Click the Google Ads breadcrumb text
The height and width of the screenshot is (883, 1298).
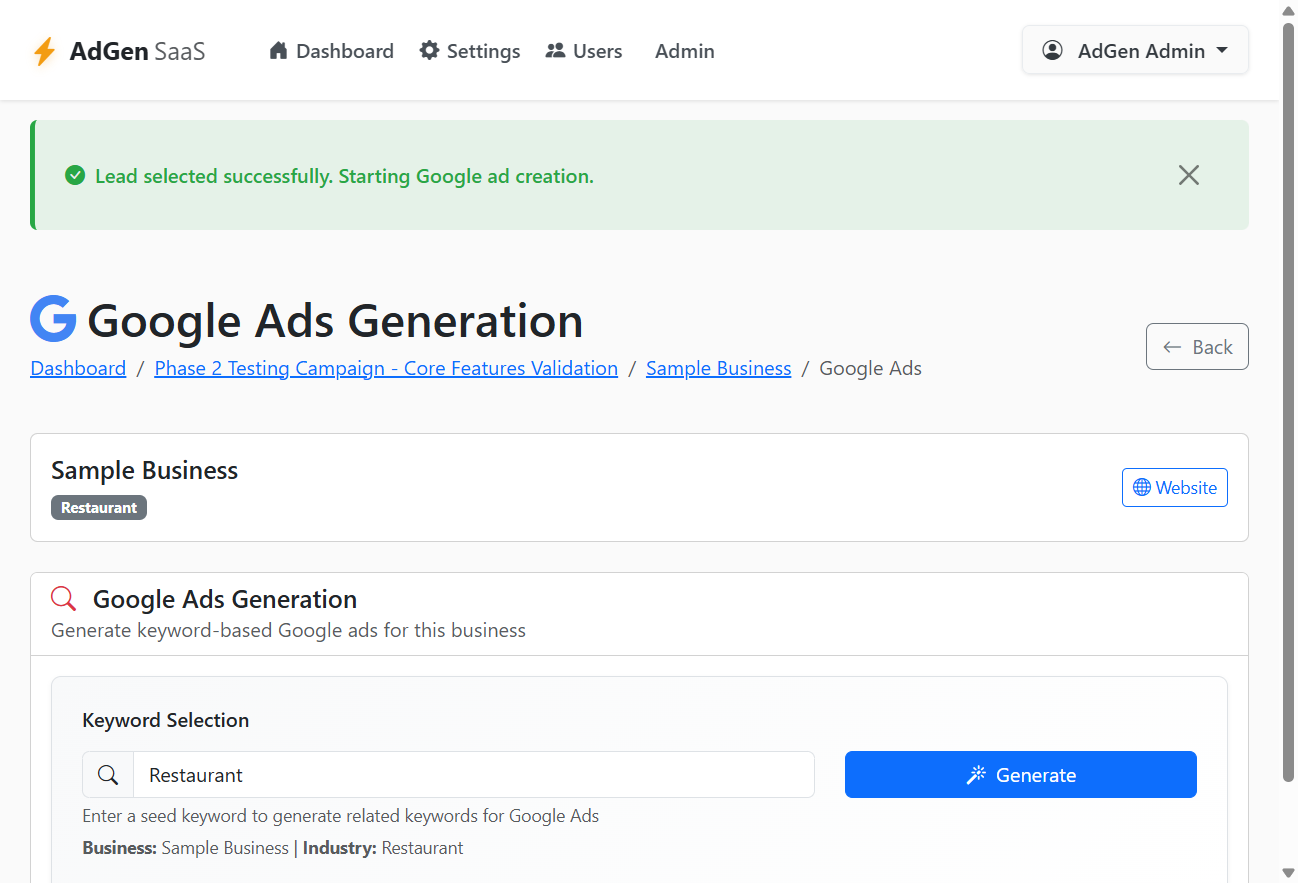click(870, 368)
